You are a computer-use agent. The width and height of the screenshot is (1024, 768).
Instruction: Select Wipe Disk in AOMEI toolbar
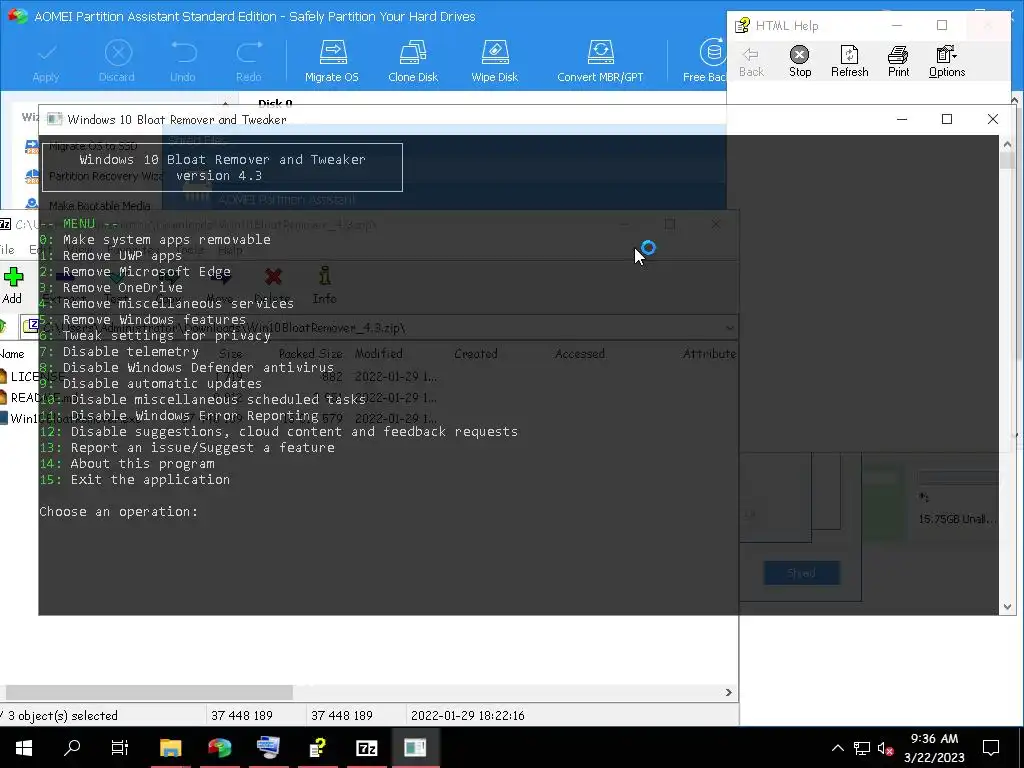(494, 61)
